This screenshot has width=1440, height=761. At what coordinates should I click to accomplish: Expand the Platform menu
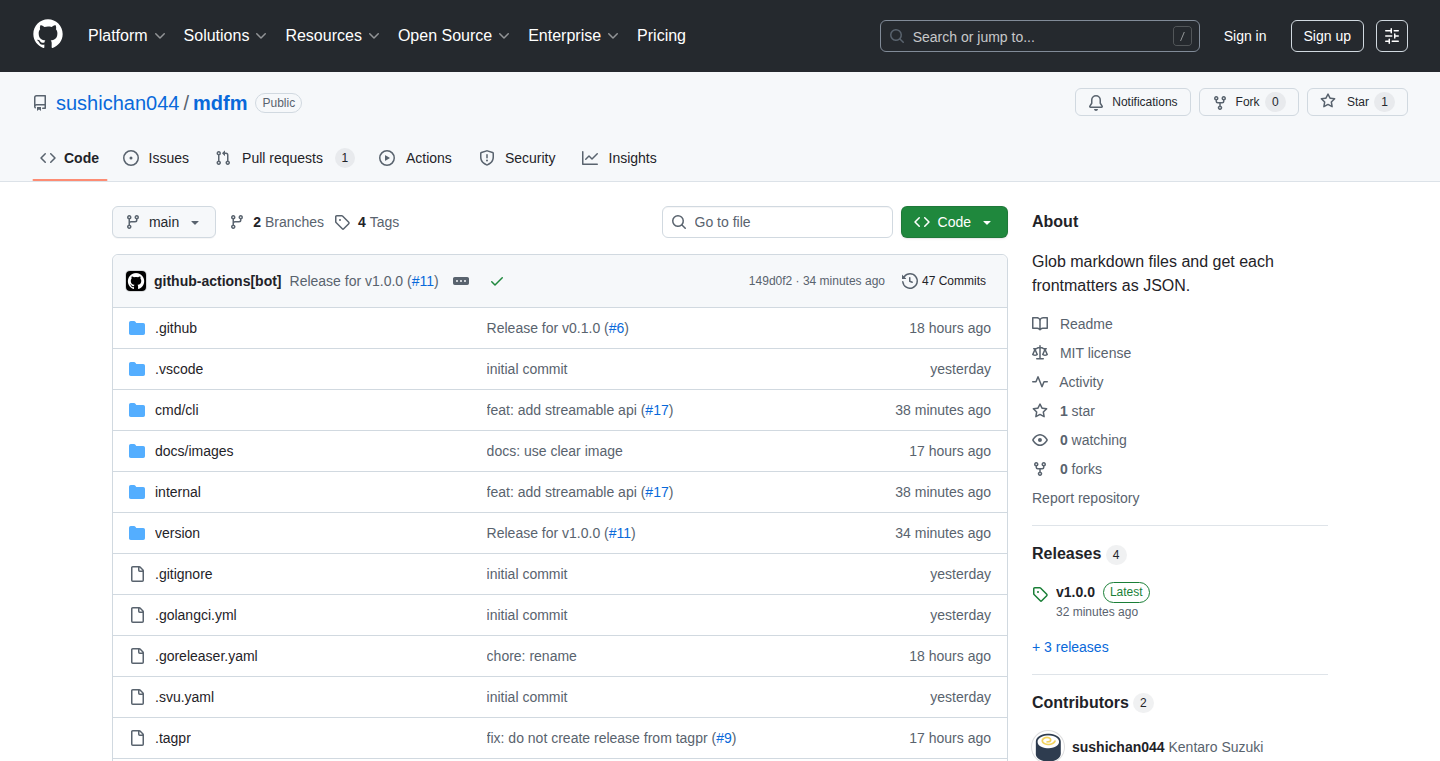click(126, 36)
